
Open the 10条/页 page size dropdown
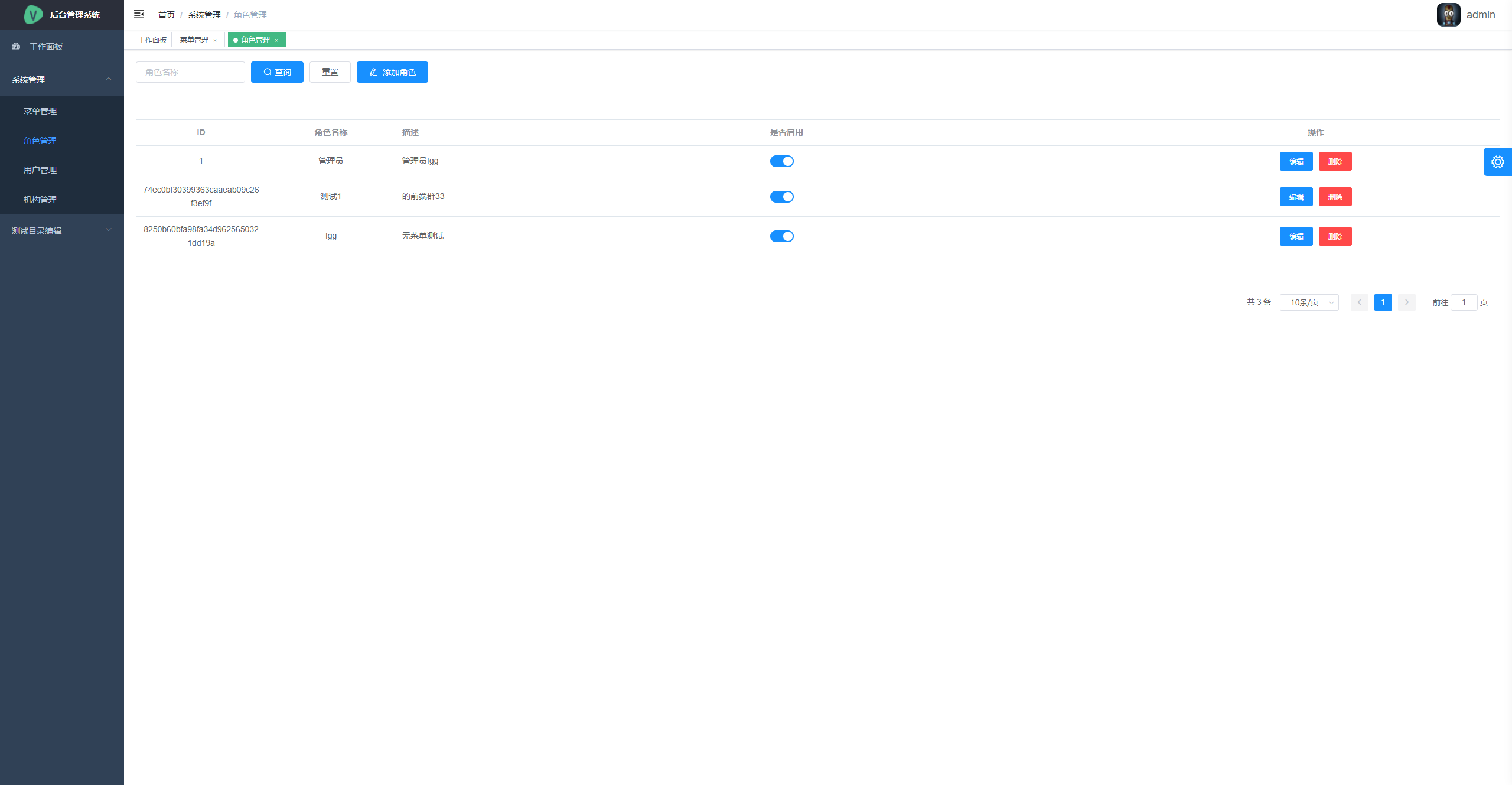(x=1309, y=302)
